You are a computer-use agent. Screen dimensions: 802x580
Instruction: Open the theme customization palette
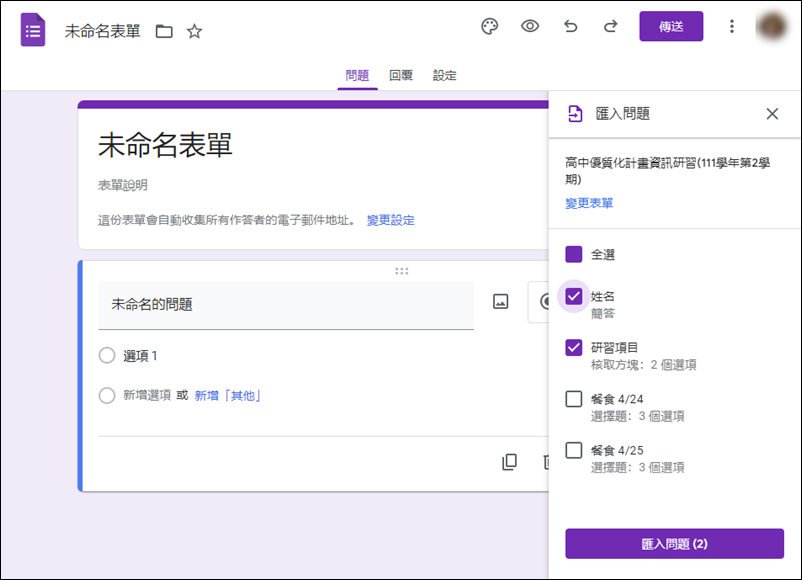tap(489, 27)
